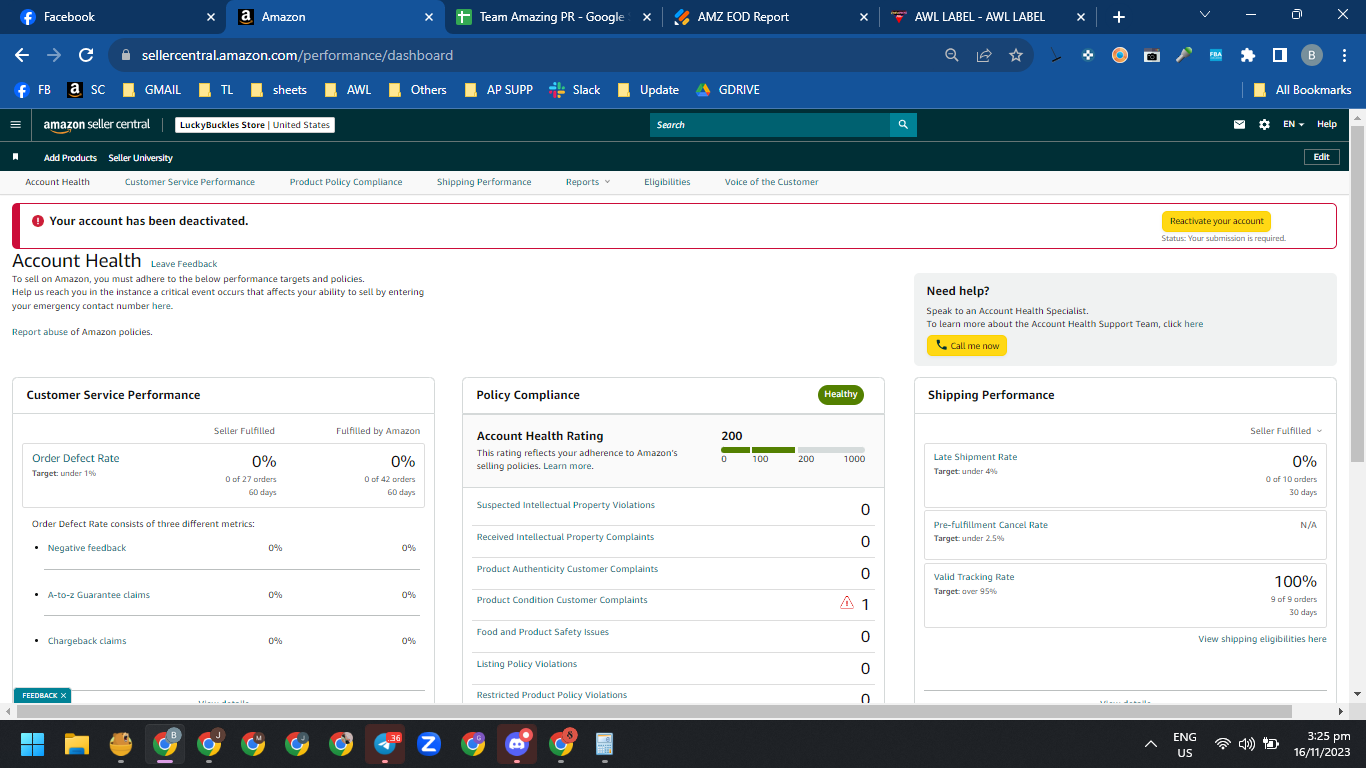Go to Customer Service Performance tab
Image resolution: width=1366 pixels, height=768 pixels.
(x=190, y=182)
